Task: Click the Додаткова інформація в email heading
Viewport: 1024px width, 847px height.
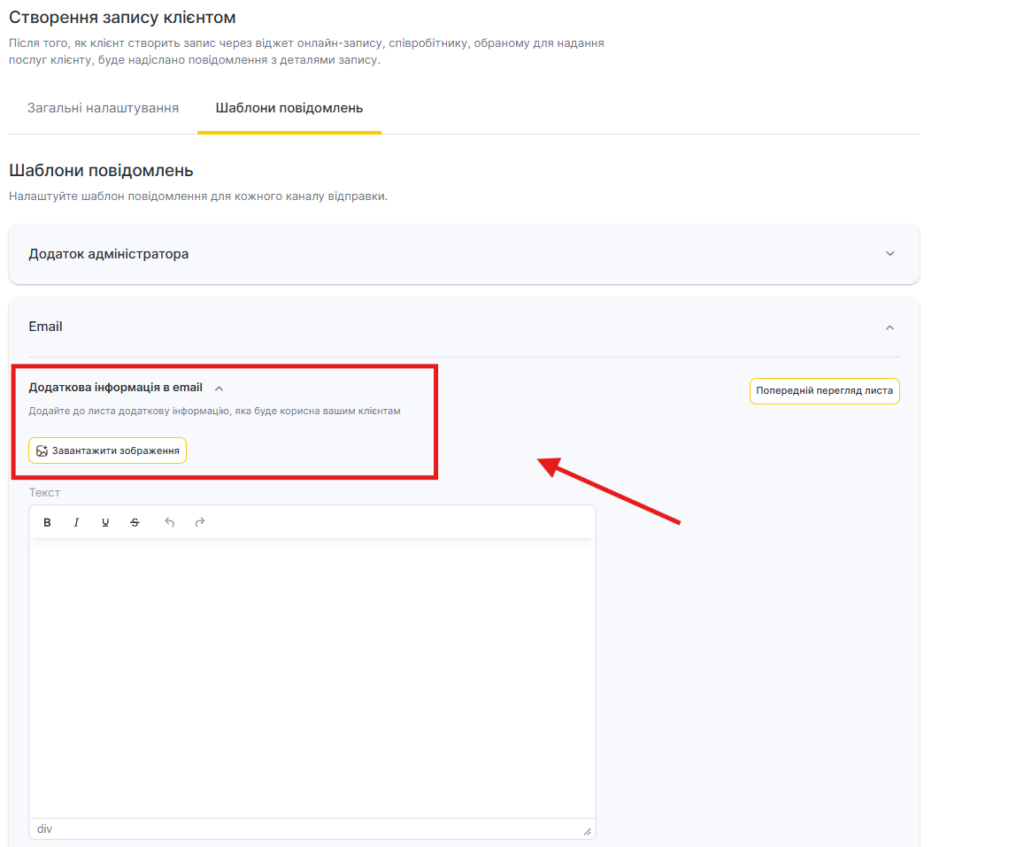Action: point(115,388)
